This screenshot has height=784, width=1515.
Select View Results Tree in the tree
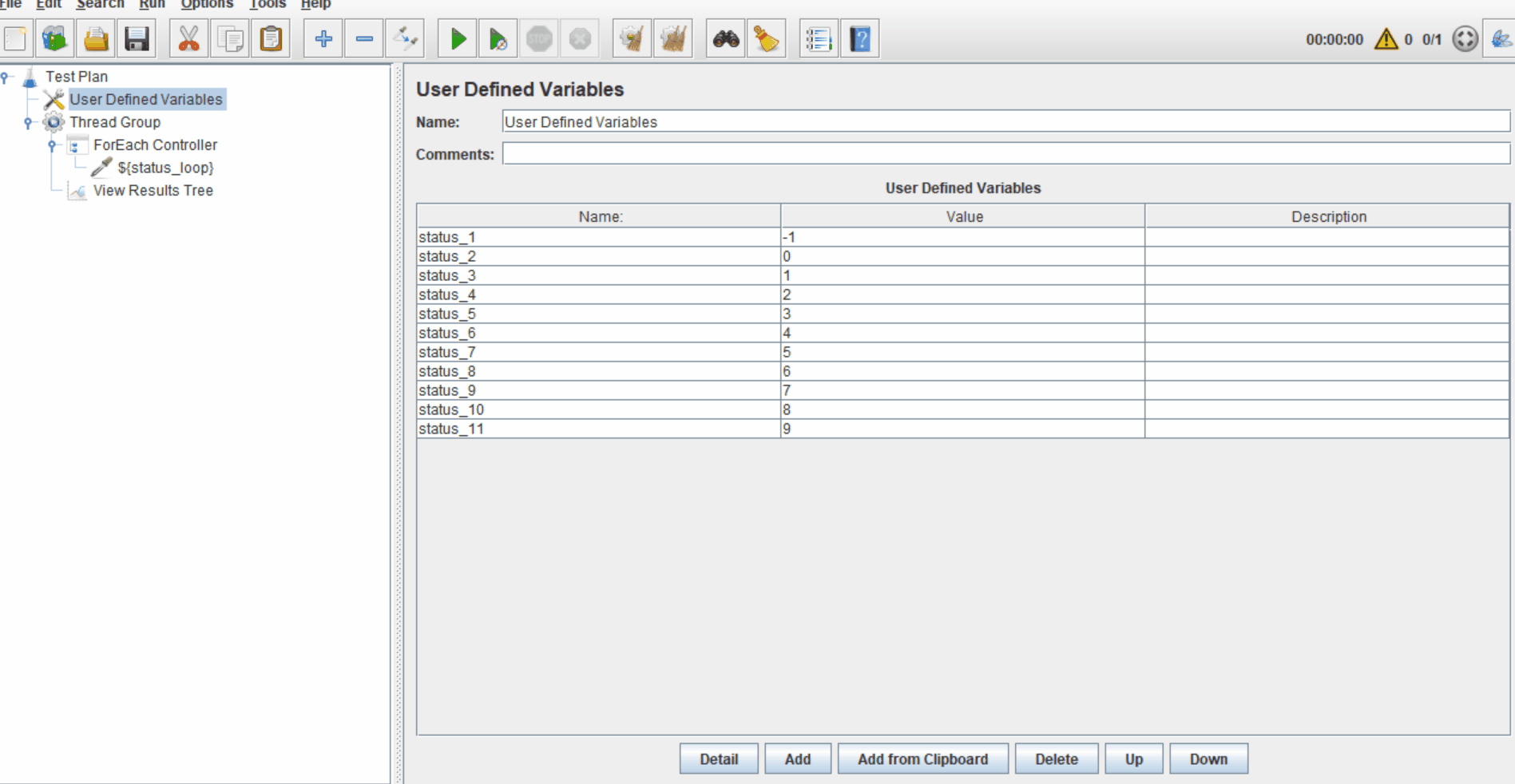[x=153, y=191]
